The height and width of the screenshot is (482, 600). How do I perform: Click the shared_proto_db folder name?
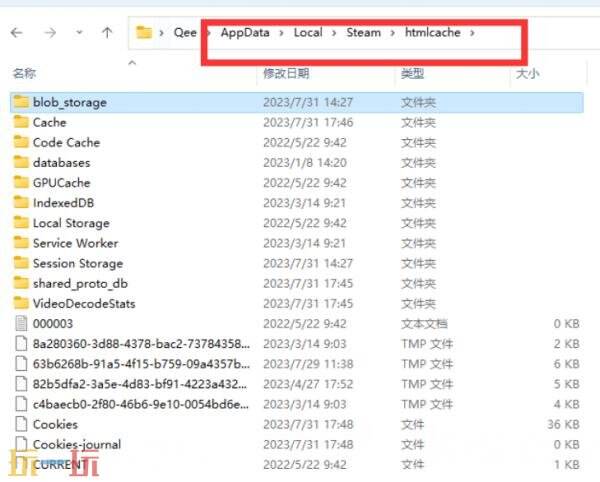point(80,284)
